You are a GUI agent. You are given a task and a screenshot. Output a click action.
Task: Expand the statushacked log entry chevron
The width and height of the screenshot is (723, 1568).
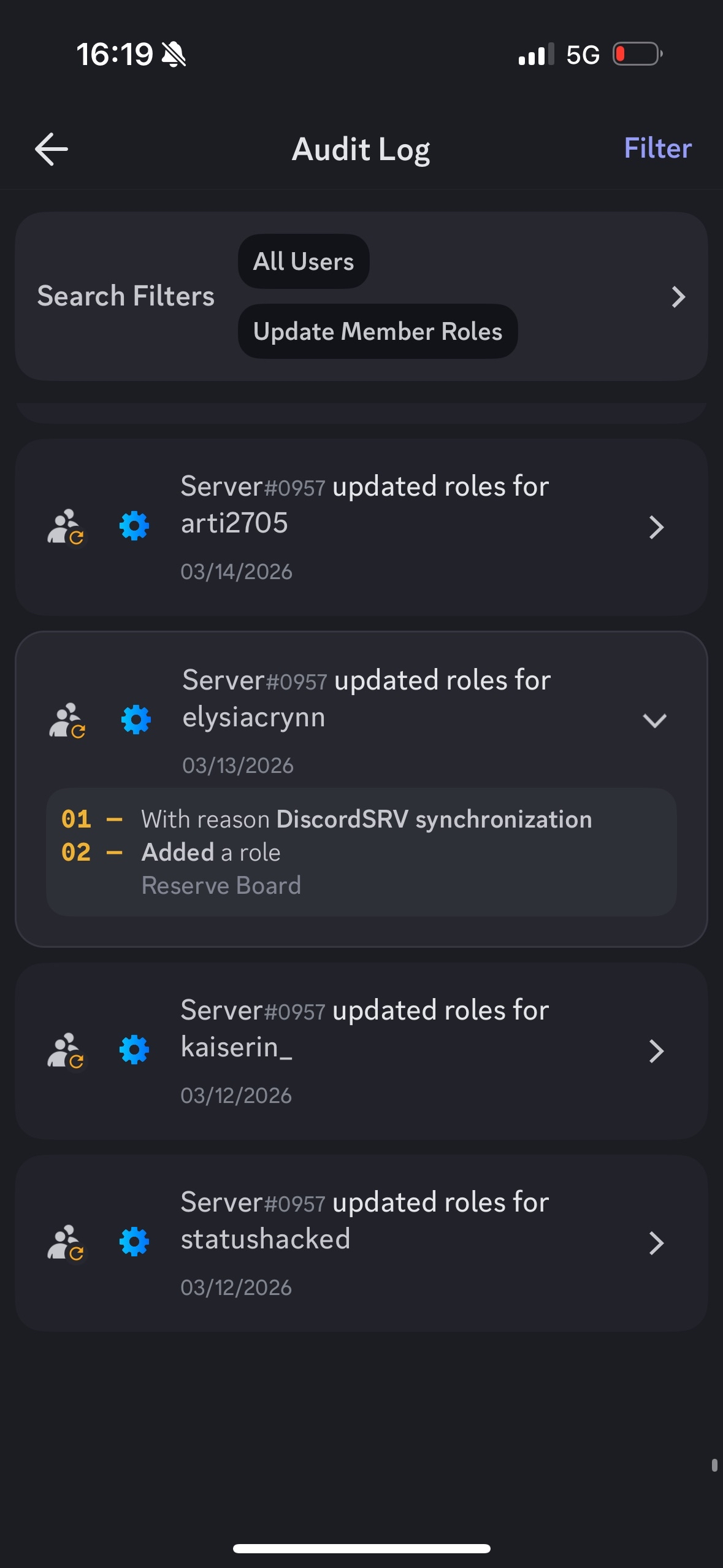click(656, 1243)
